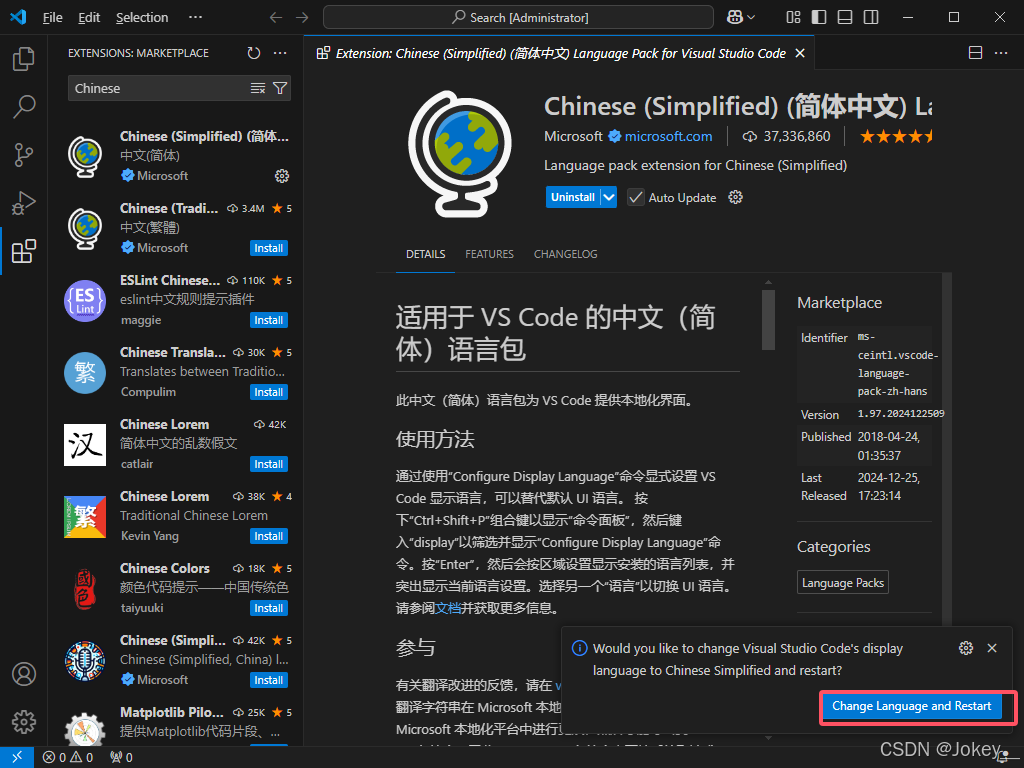Click the Language Packs category tag
The width and height of the screenshot is (1024, 768).
pos(842,583)
